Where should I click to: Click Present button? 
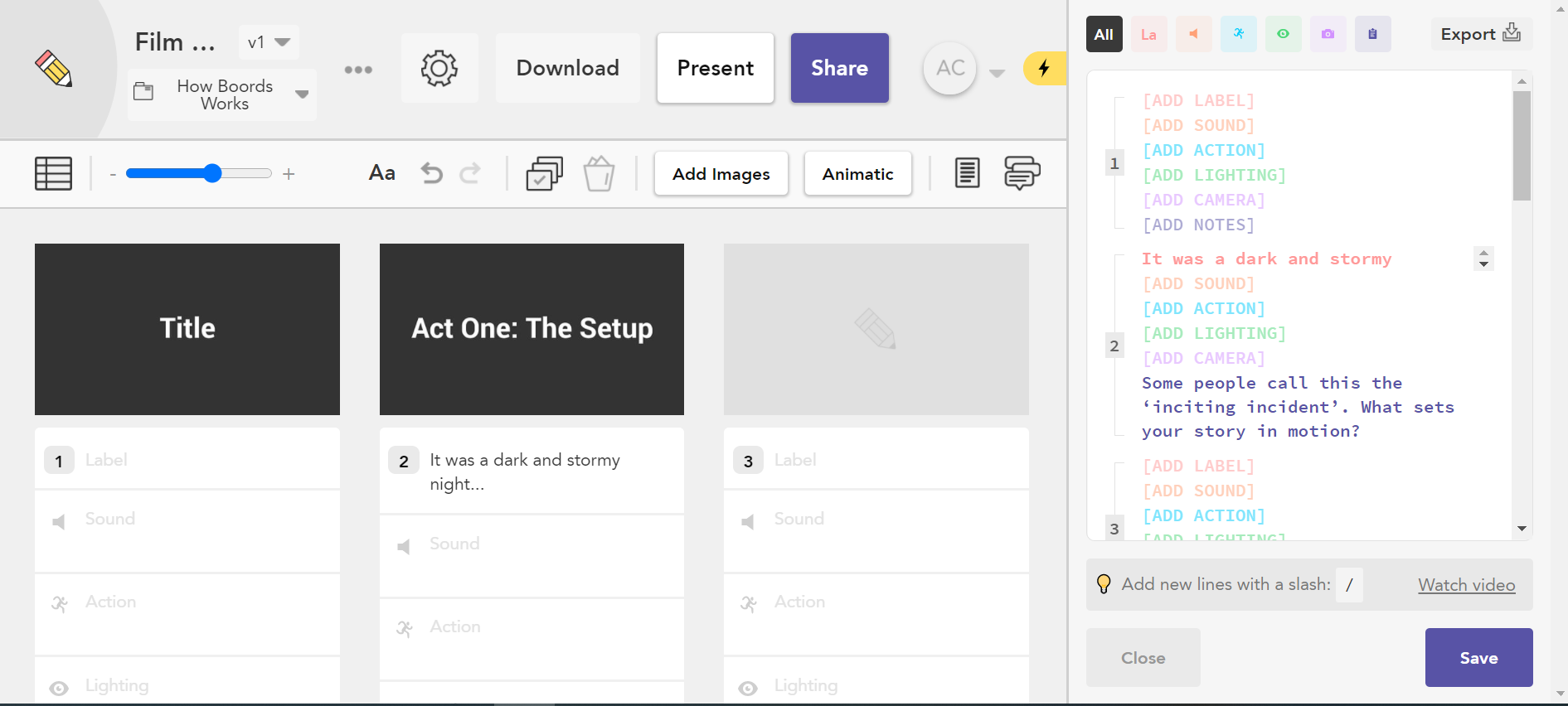click(x=716, y=68)
